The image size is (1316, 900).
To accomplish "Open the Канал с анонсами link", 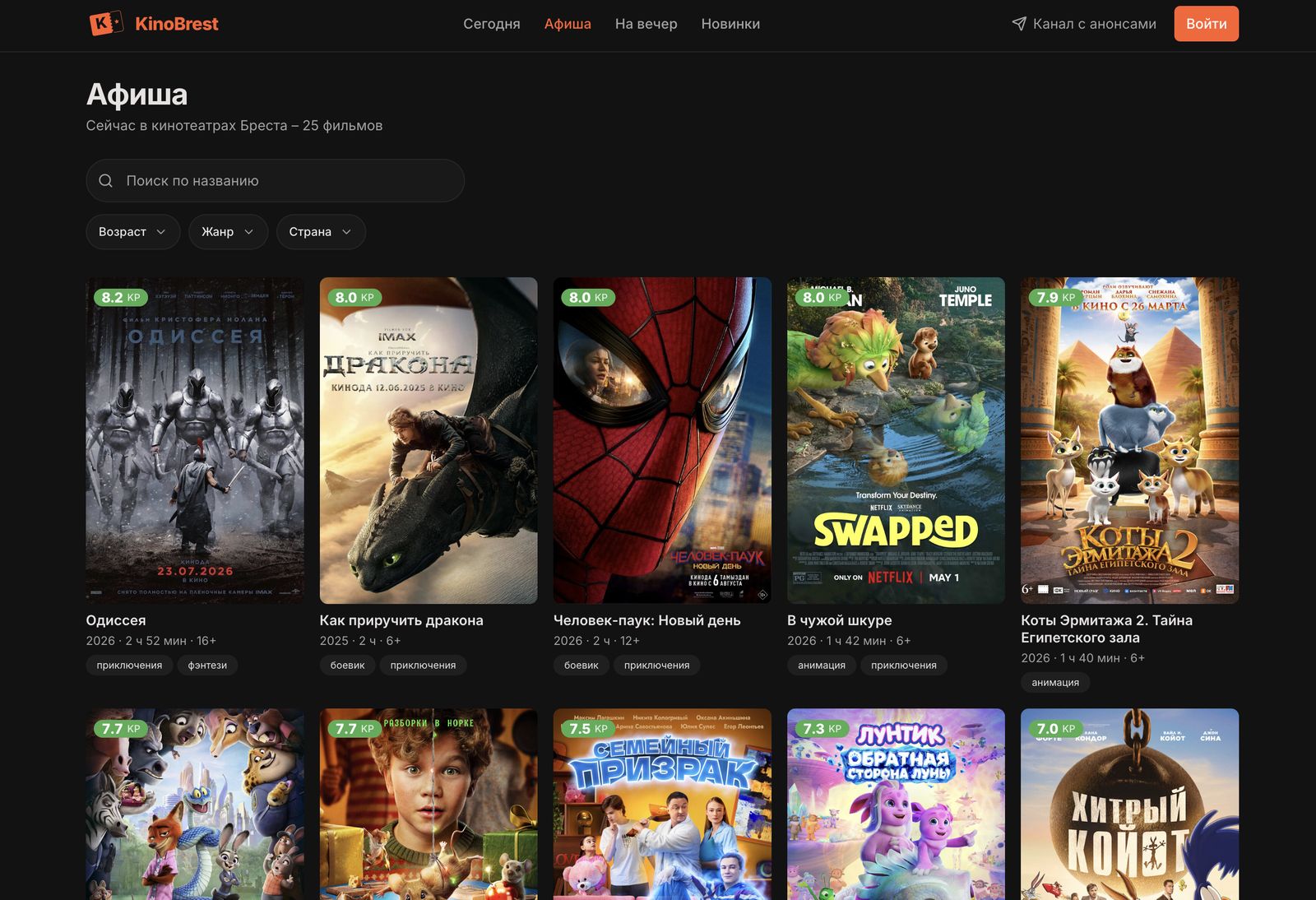I will tap(1084, 24).
